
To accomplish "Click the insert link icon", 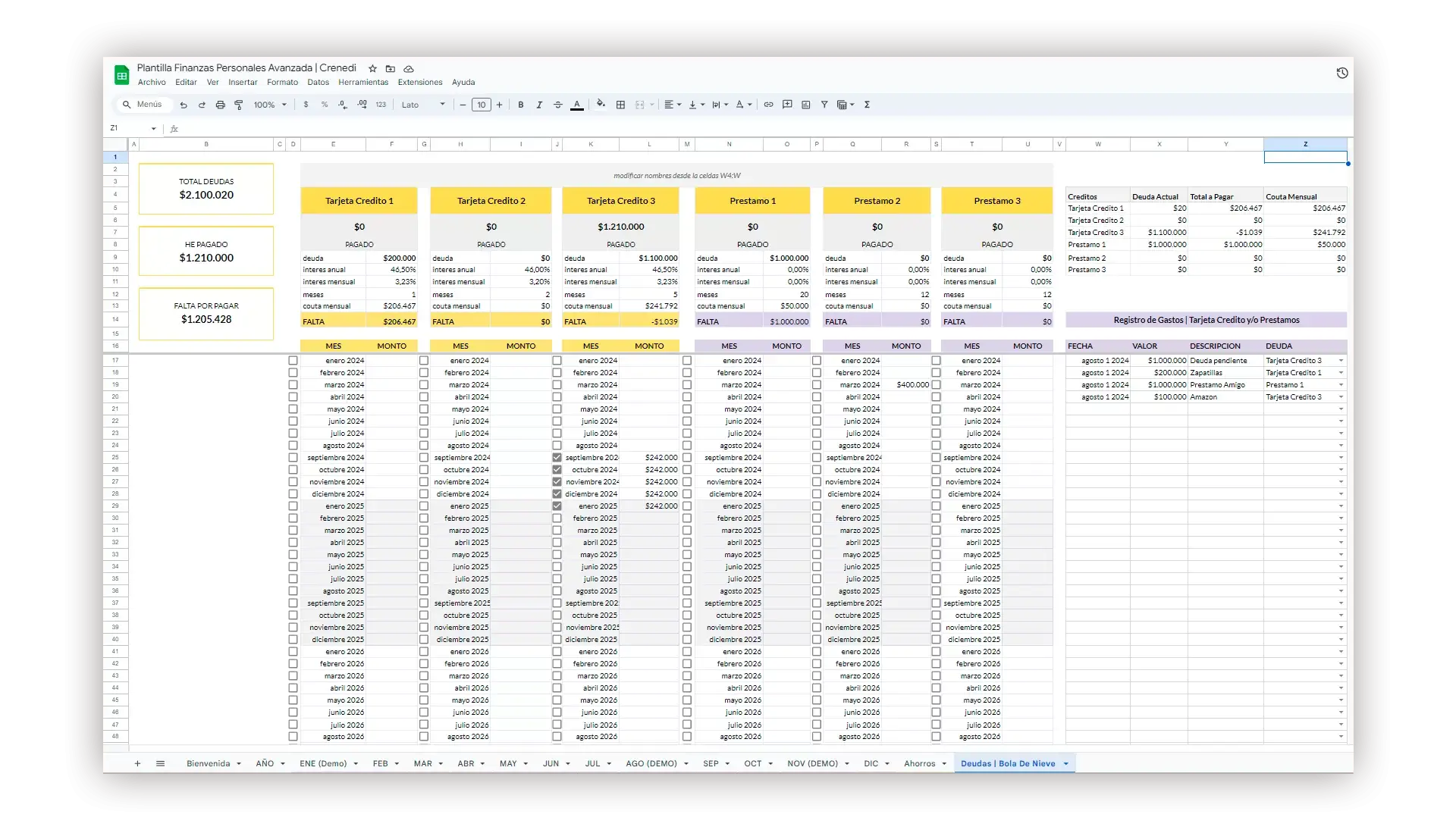I will [x=768, y=105].
